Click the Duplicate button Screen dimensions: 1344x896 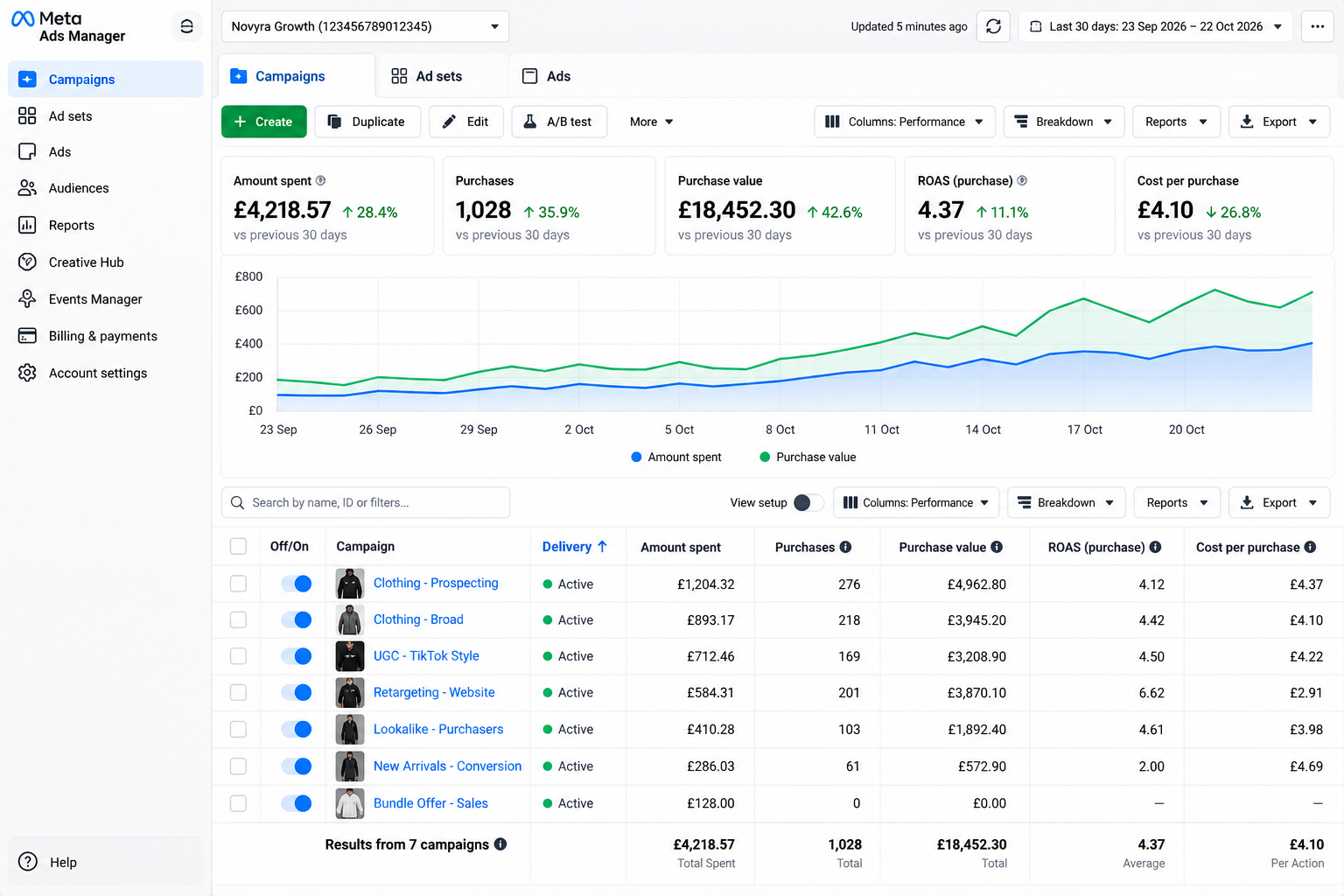[367, 122]
